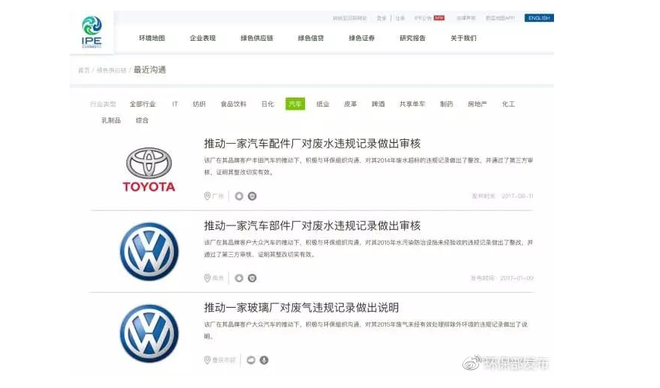Open the 环境地图 menu
The image size is (660, 388).
click(x=152, y=38)
